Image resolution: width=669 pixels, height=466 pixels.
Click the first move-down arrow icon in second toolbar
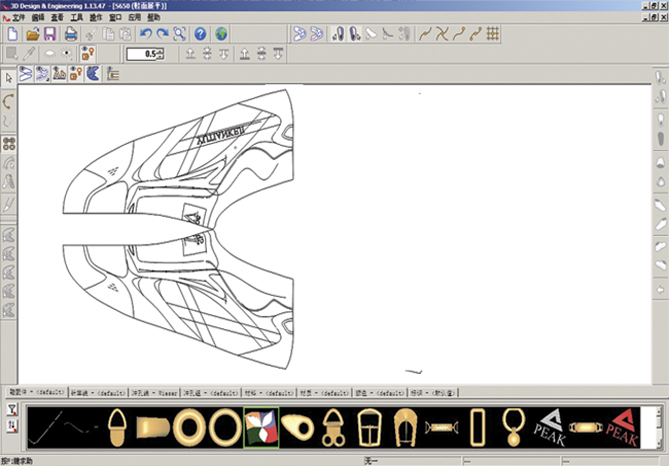coord(224,54)
